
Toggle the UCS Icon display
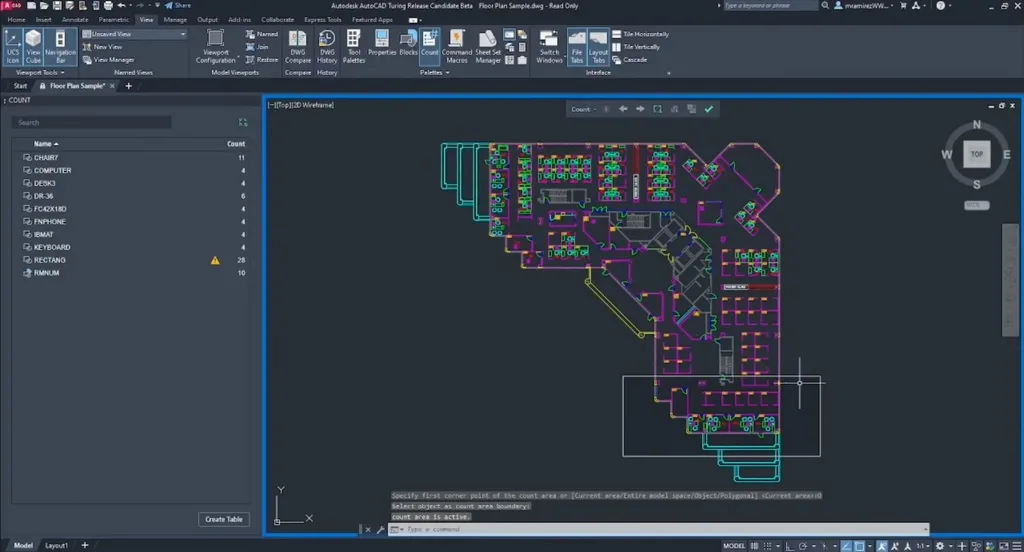[x=12, y=46]
